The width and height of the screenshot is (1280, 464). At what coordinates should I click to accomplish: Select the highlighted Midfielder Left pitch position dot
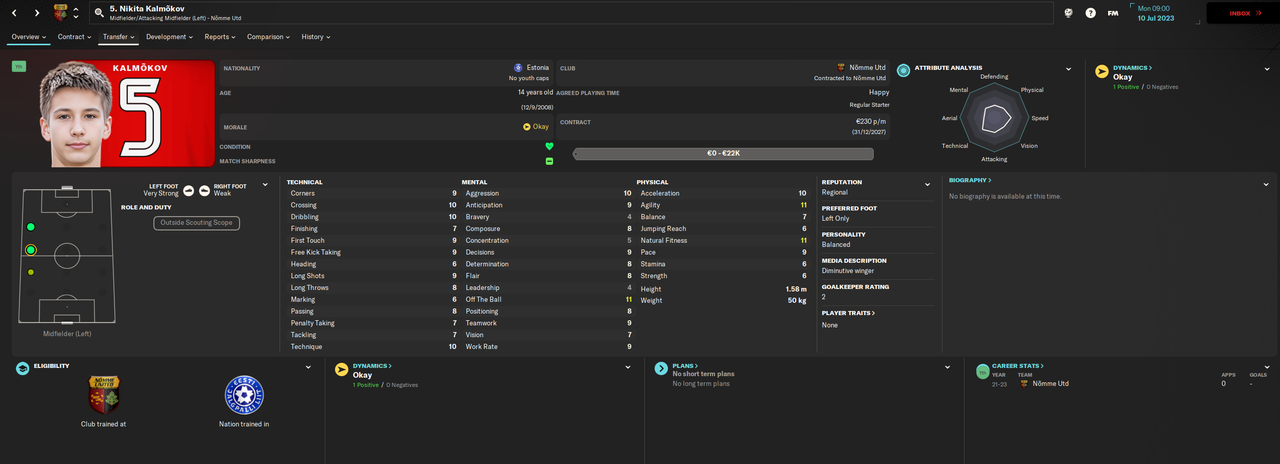click(31, 250)
